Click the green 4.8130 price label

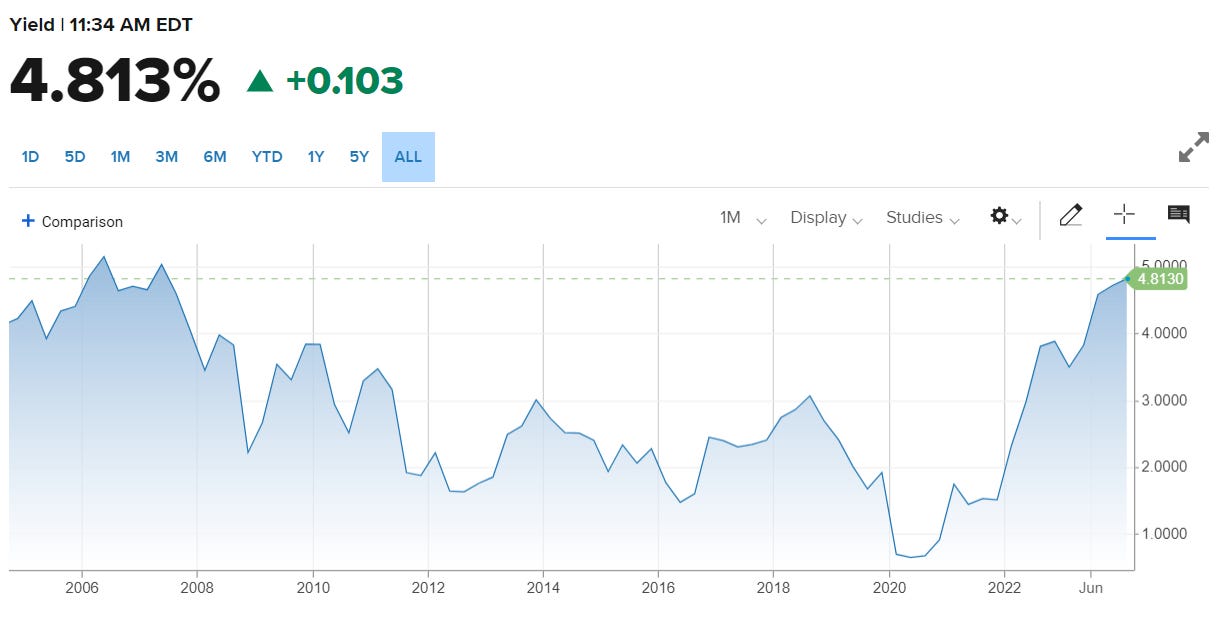pos(1160,279)
